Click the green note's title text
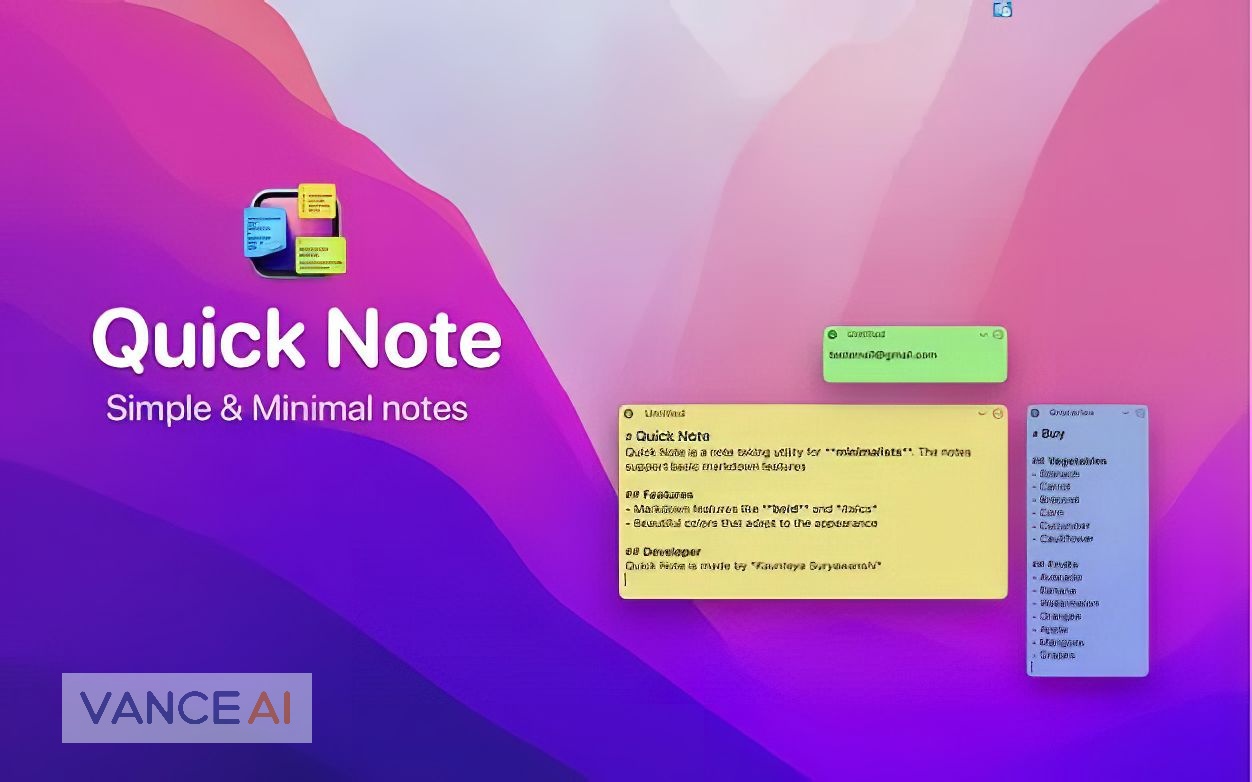Image resolution: width=1252 pixels, height=782 pixels. tap(866, 334)
